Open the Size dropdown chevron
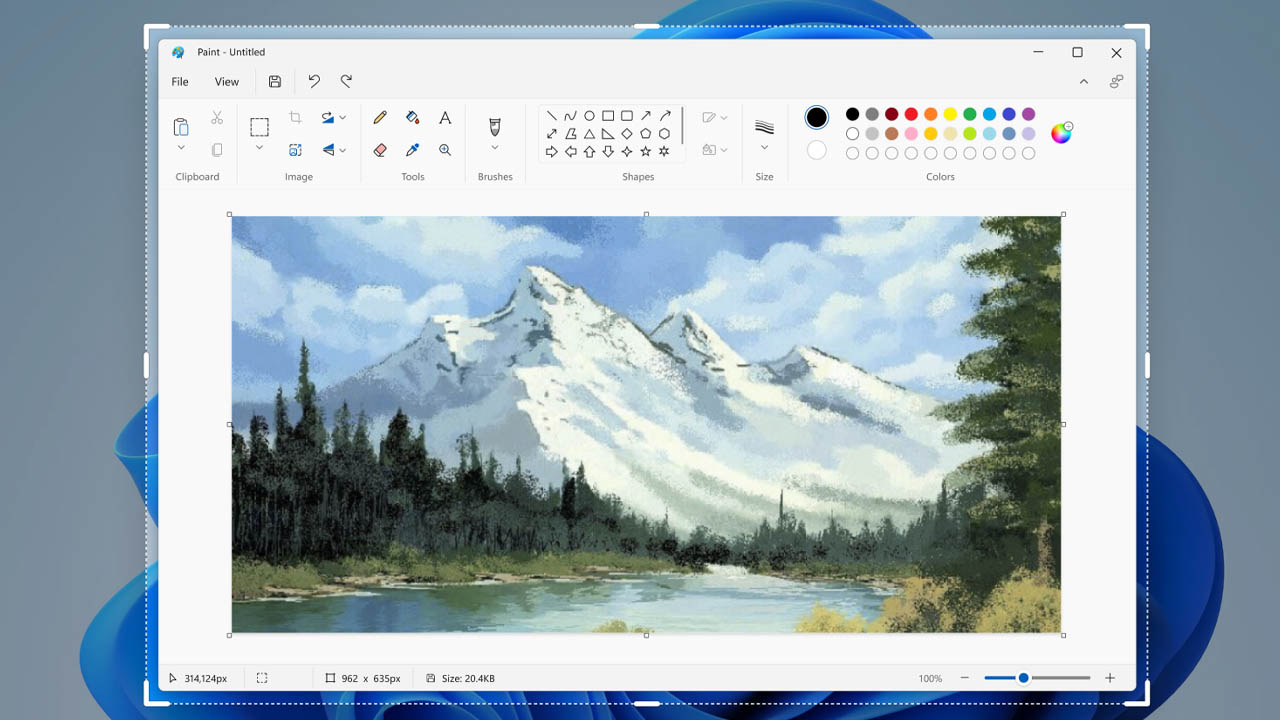 [x=765, y=146]
